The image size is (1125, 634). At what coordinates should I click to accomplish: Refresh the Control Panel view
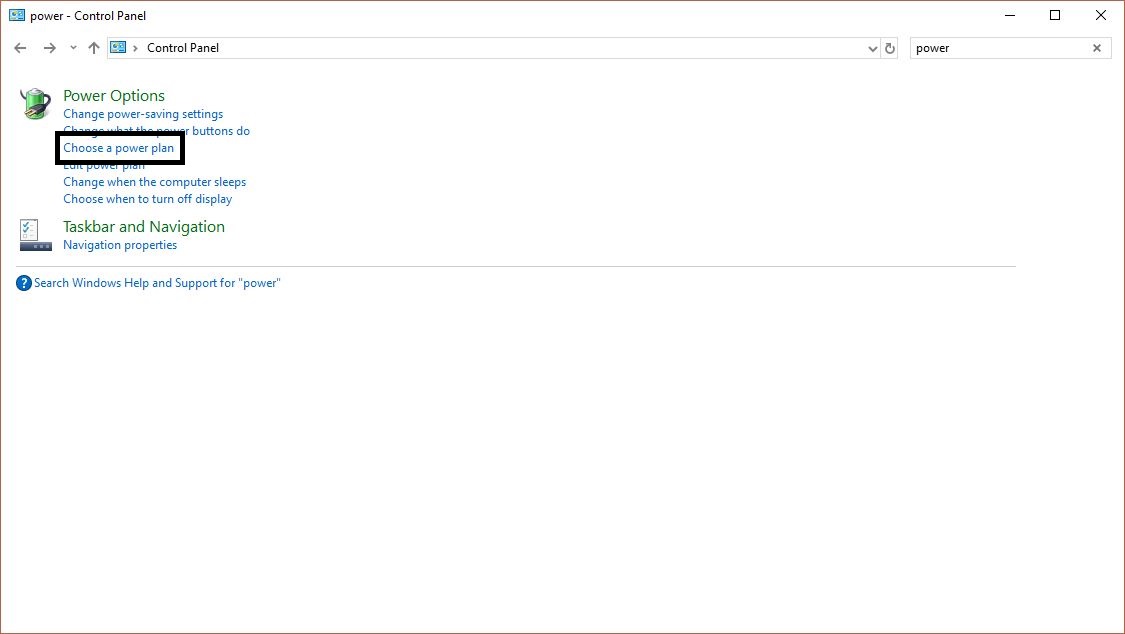[890, 49]
